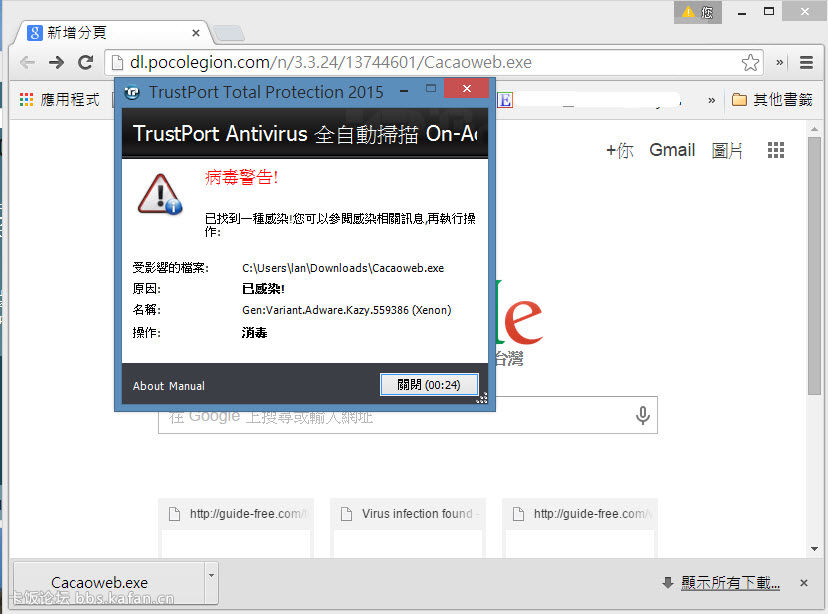Click the About link in TrustPort dialog
Viewport: 828px width, 614px height.
click(148, 386)
